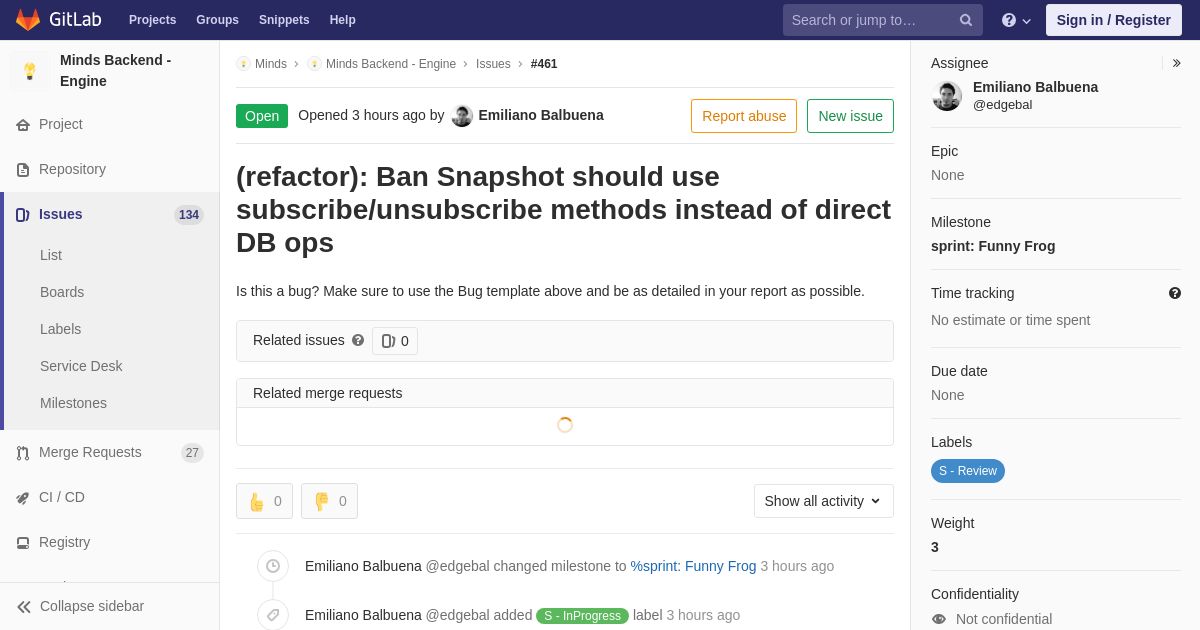Click the clock icon on milestone activity

tap(273, 566)
